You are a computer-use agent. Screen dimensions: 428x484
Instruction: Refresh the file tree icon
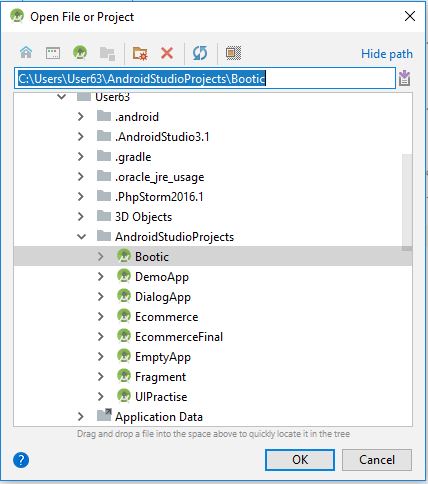[x=200, y=53]
